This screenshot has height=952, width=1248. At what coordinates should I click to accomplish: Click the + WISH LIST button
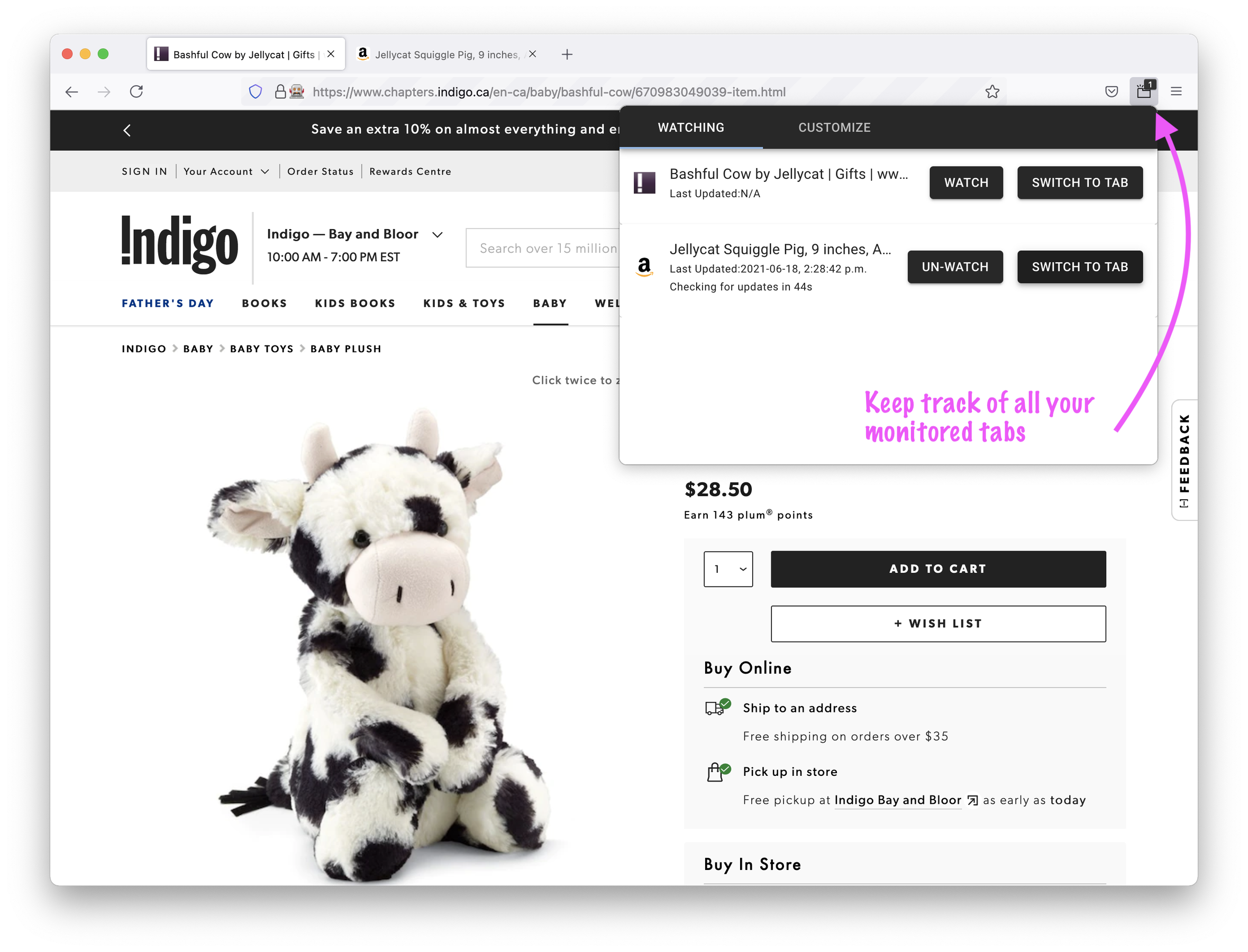(938, 624)
